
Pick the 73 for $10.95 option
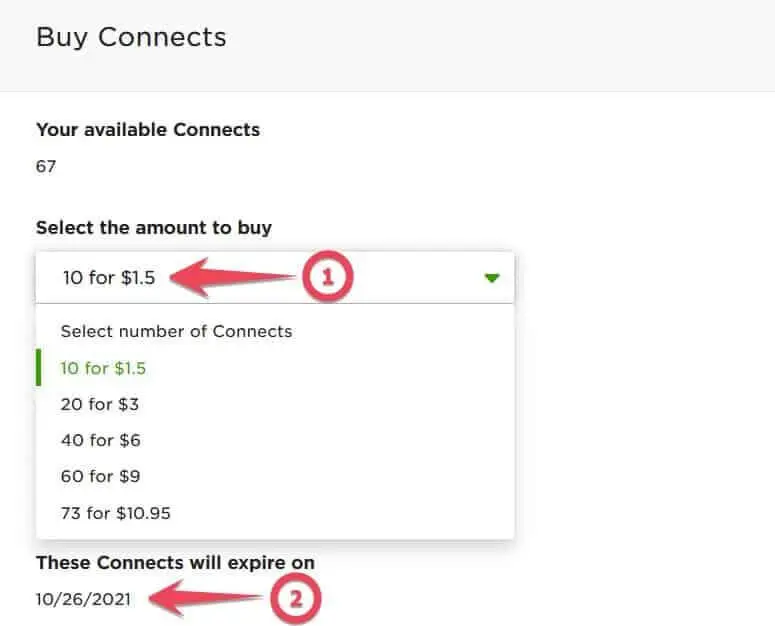point(115,513)
